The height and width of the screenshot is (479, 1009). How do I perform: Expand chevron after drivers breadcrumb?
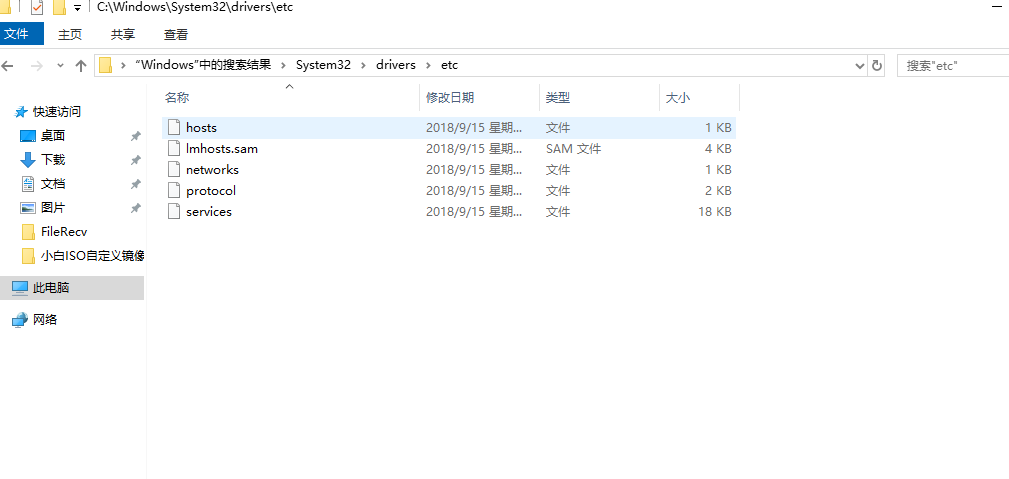click(x=428, y=65)
